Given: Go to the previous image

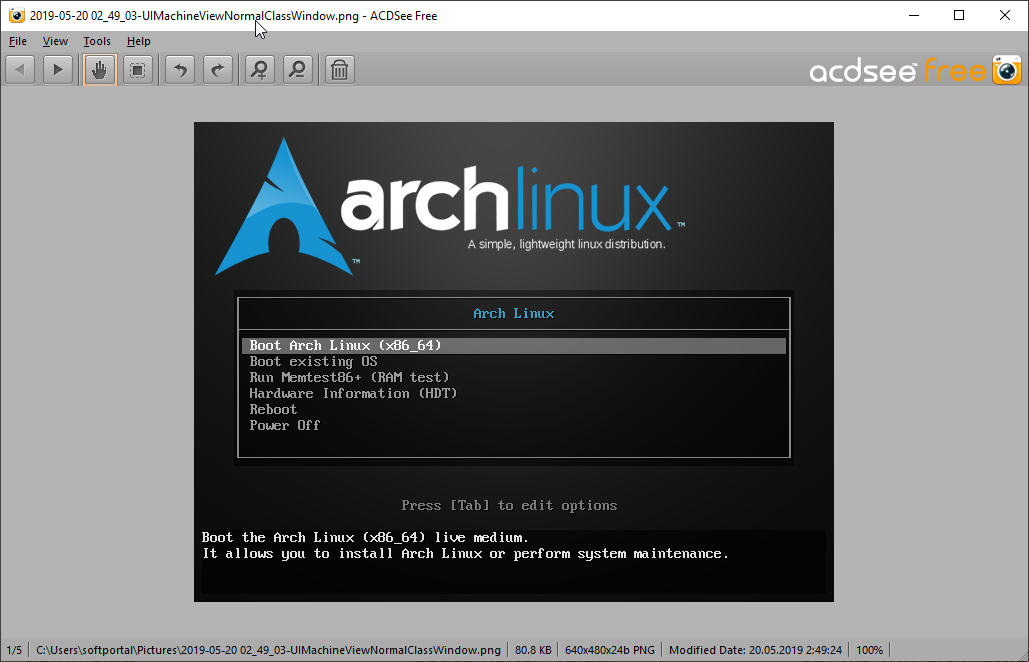Looking at the screenshot, I should [x=20, y=70].
